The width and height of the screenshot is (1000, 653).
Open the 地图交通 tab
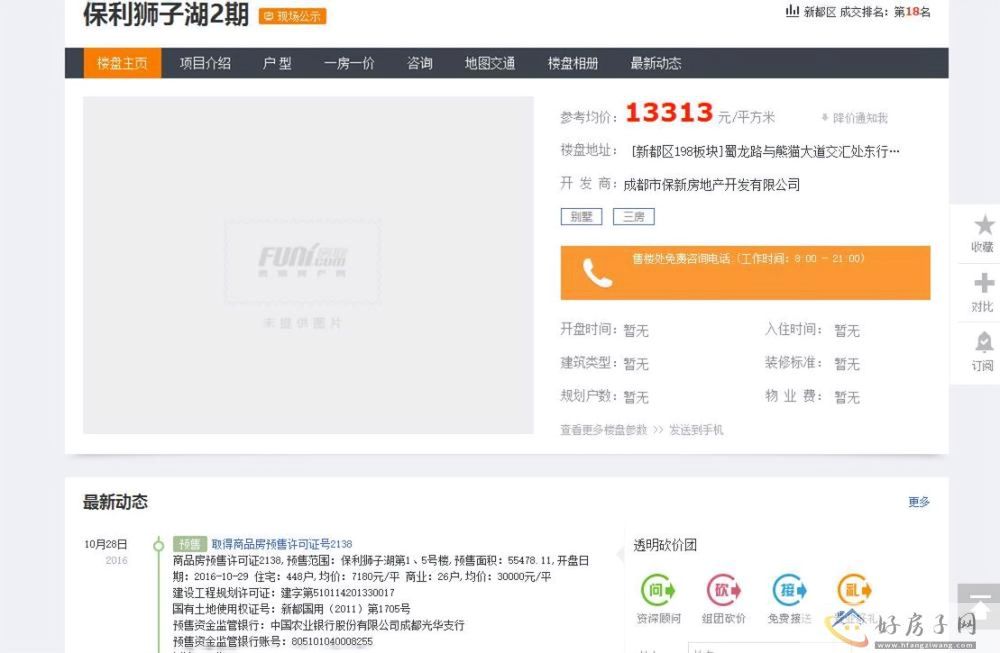pyautogui.click(x=490, y=63)
